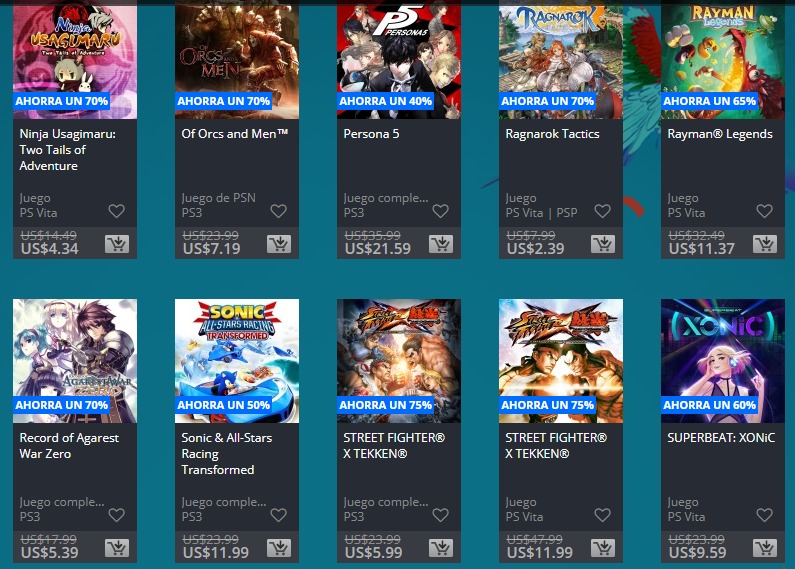Add Rayman Legends to cart
Viewport: 795px width, 569px height.
765,244
